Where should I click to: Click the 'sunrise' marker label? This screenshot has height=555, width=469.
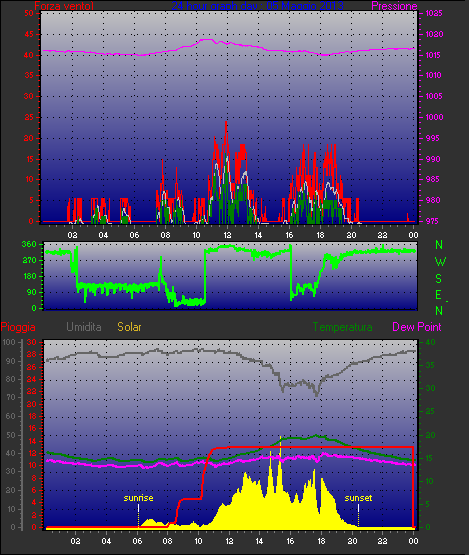[x=138, y=498]
